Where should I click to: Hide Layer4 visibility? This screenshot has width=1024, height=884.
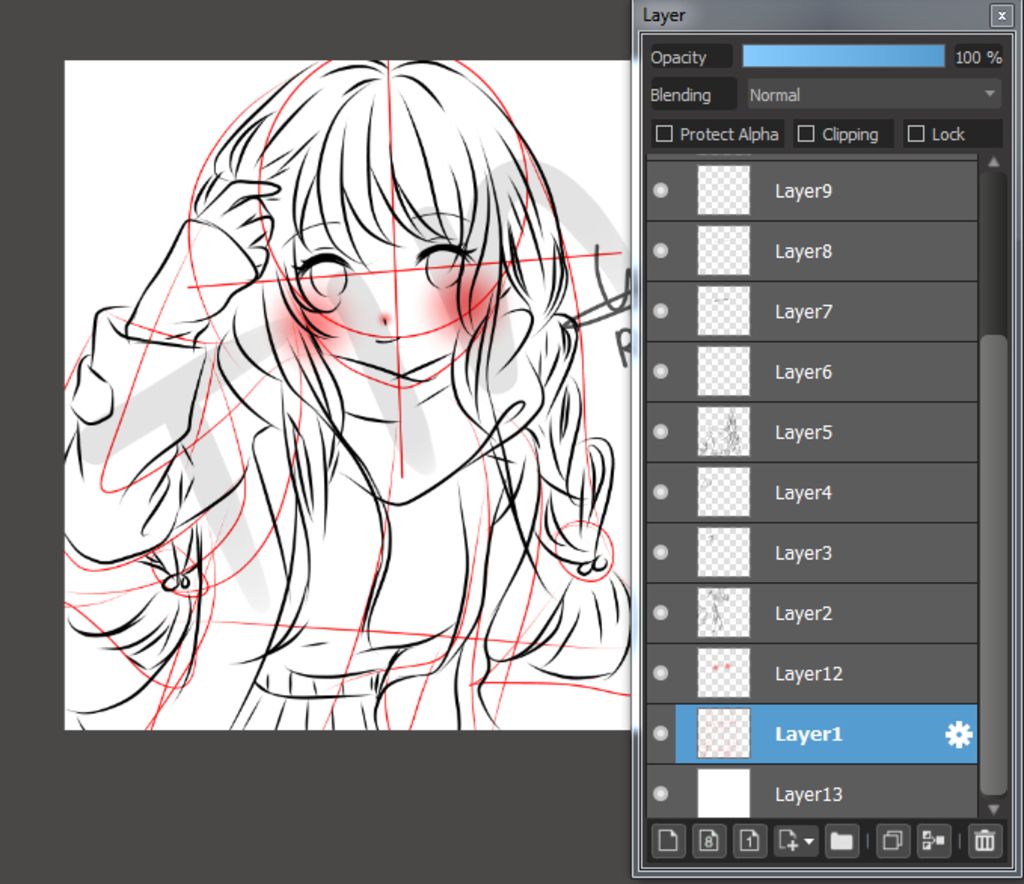coord(661,492)
